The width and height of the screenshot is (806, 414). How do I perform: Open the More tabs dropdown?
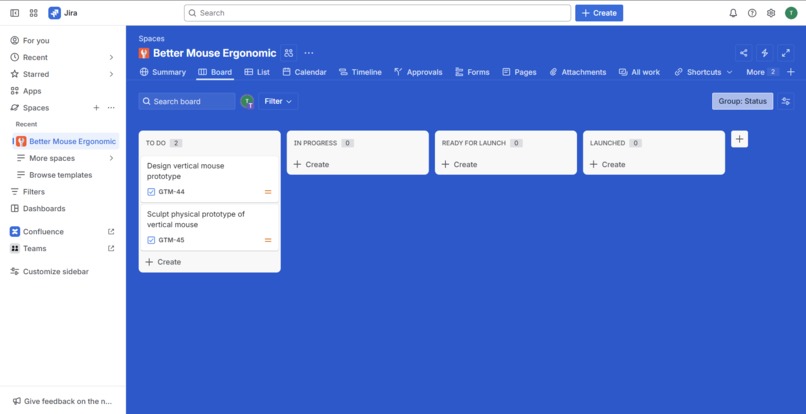[762, 72]
